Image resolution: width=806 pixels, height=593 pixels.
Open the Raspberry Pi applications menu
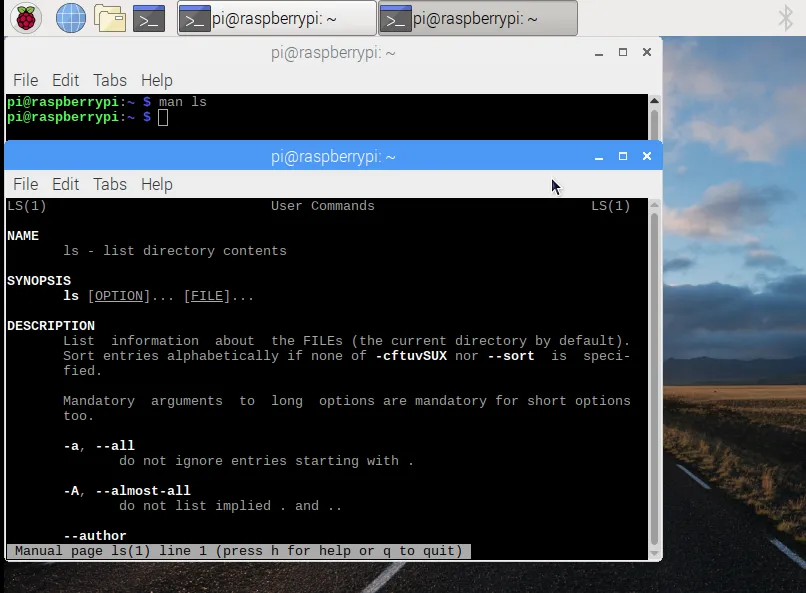pyautogui.click(x=25, y=17)
